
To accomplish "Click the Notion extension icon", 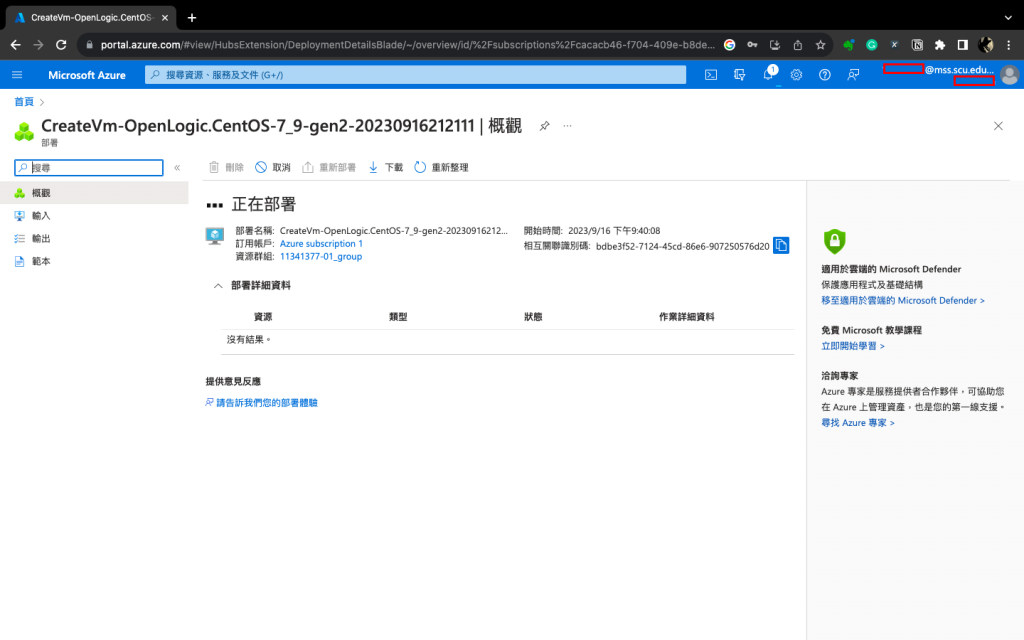I will pyautogui.click(x=917, y=45).
